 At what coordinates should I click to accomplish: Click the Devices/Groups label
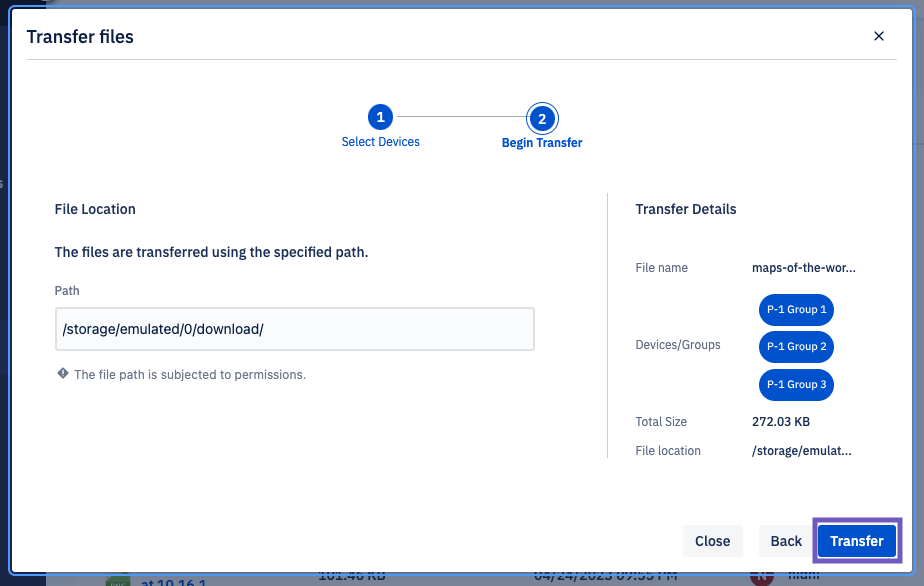[678, 345]
